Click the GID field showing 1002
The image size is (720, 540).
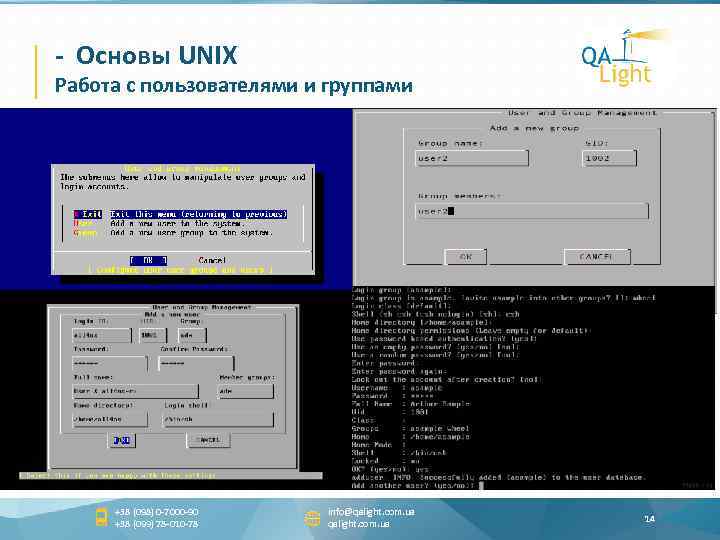(x=609, y=158)
